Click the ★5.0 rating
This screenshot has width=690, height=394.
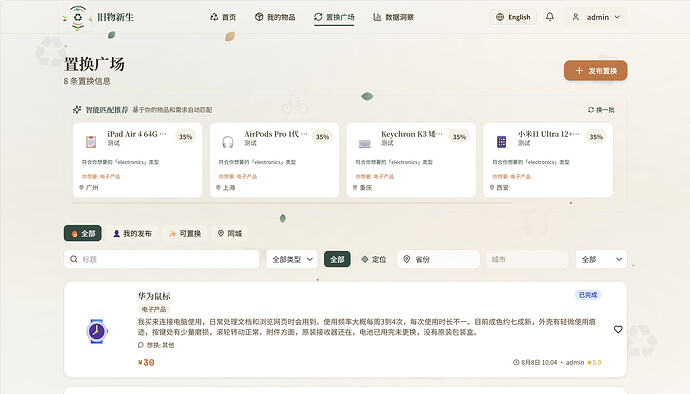click(x=594, y=362)
